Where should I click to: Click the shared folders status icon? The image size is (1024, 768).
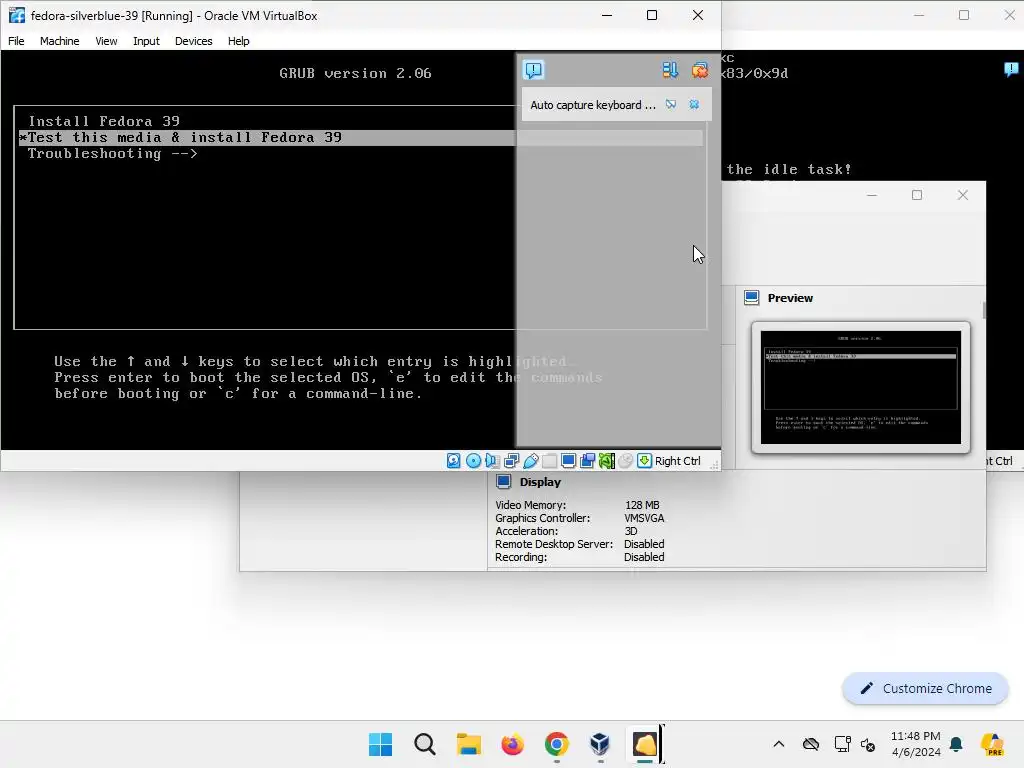(549, 461)
